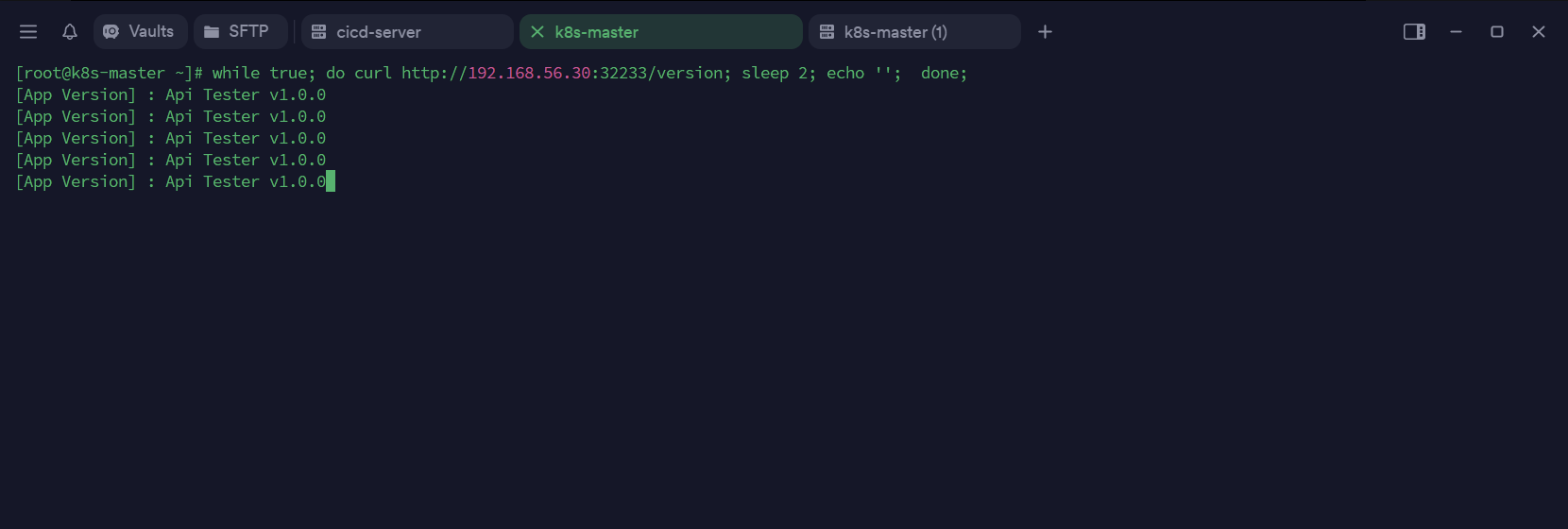Viewport: 1568px width, 529px height.
Task: Toggle the right side panel
Action: pos(1414,32)
